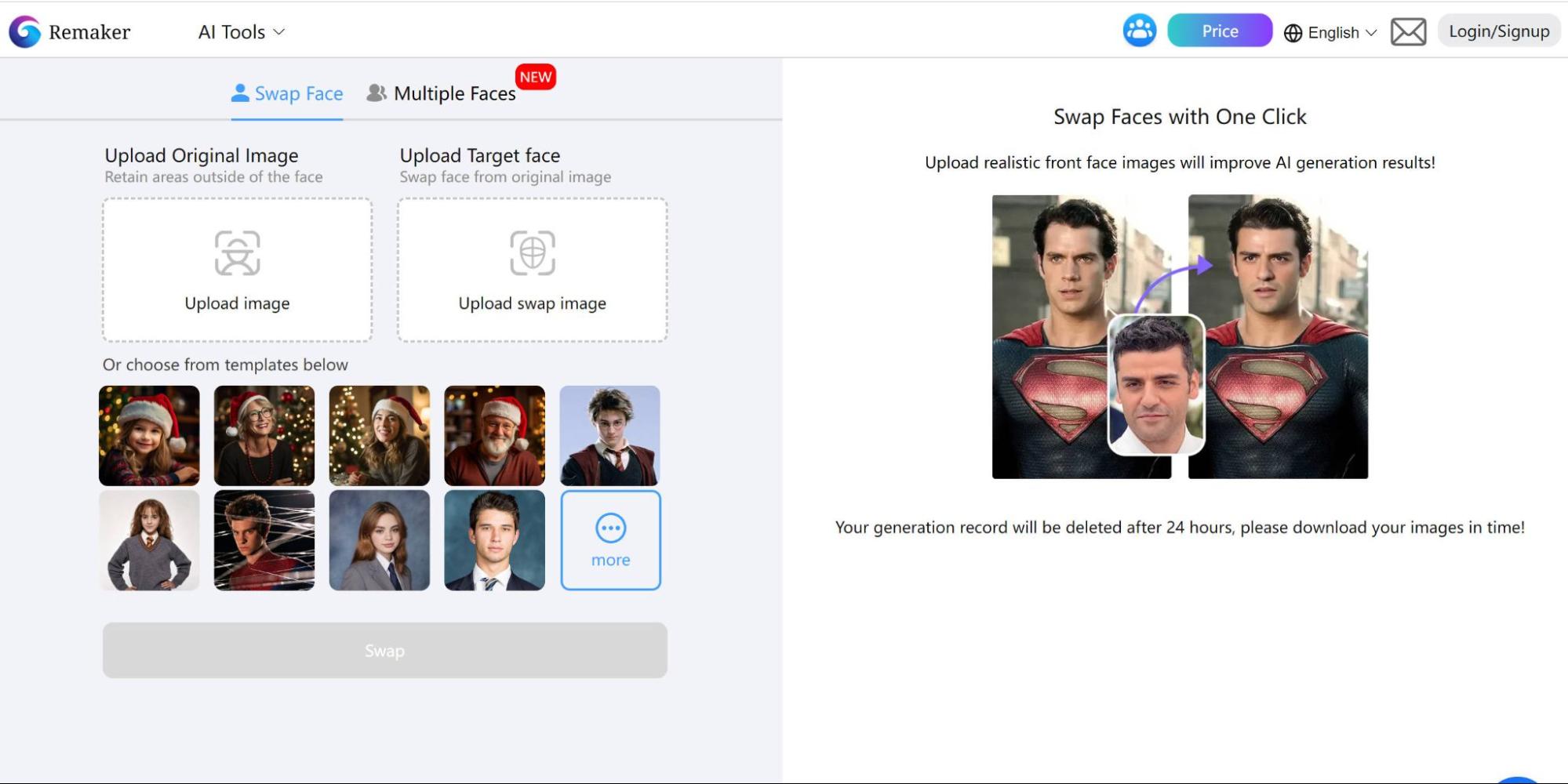
Task: Select the wizard boy with striped tie template
Action: coord(610,435)
